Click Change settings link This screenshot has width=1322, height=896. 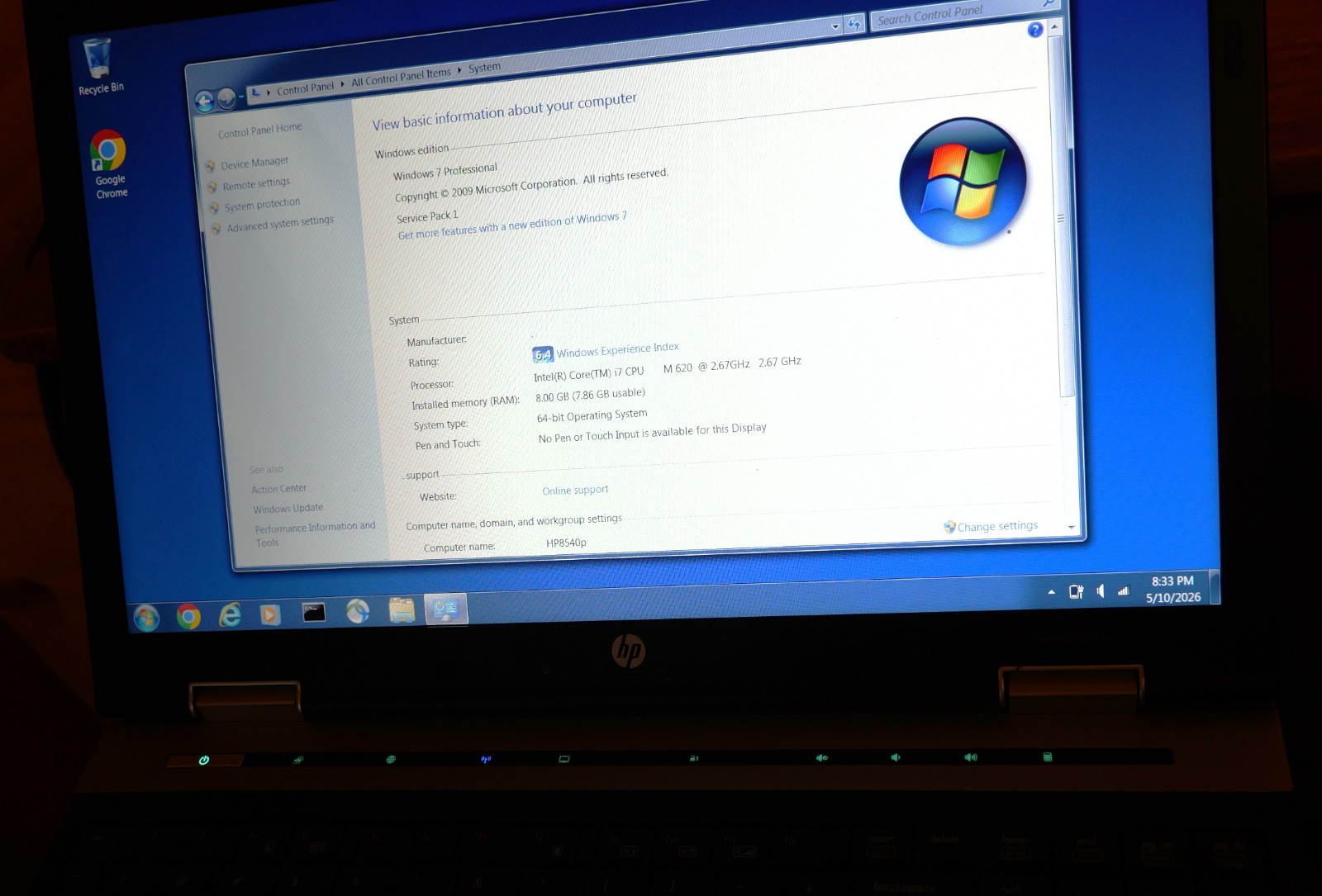(x=997, y=526)
